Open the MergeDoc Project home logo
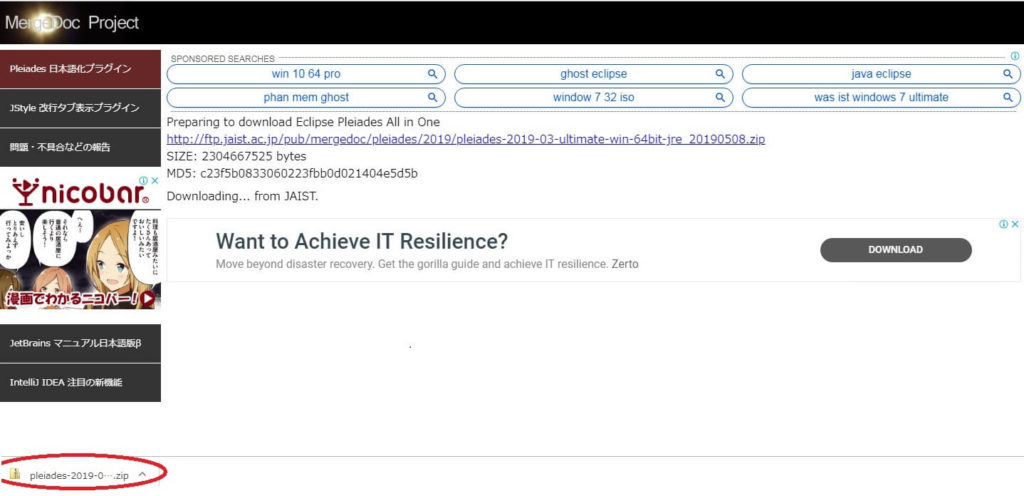This screenshot has height=496, width=1024. pos(72,23)
